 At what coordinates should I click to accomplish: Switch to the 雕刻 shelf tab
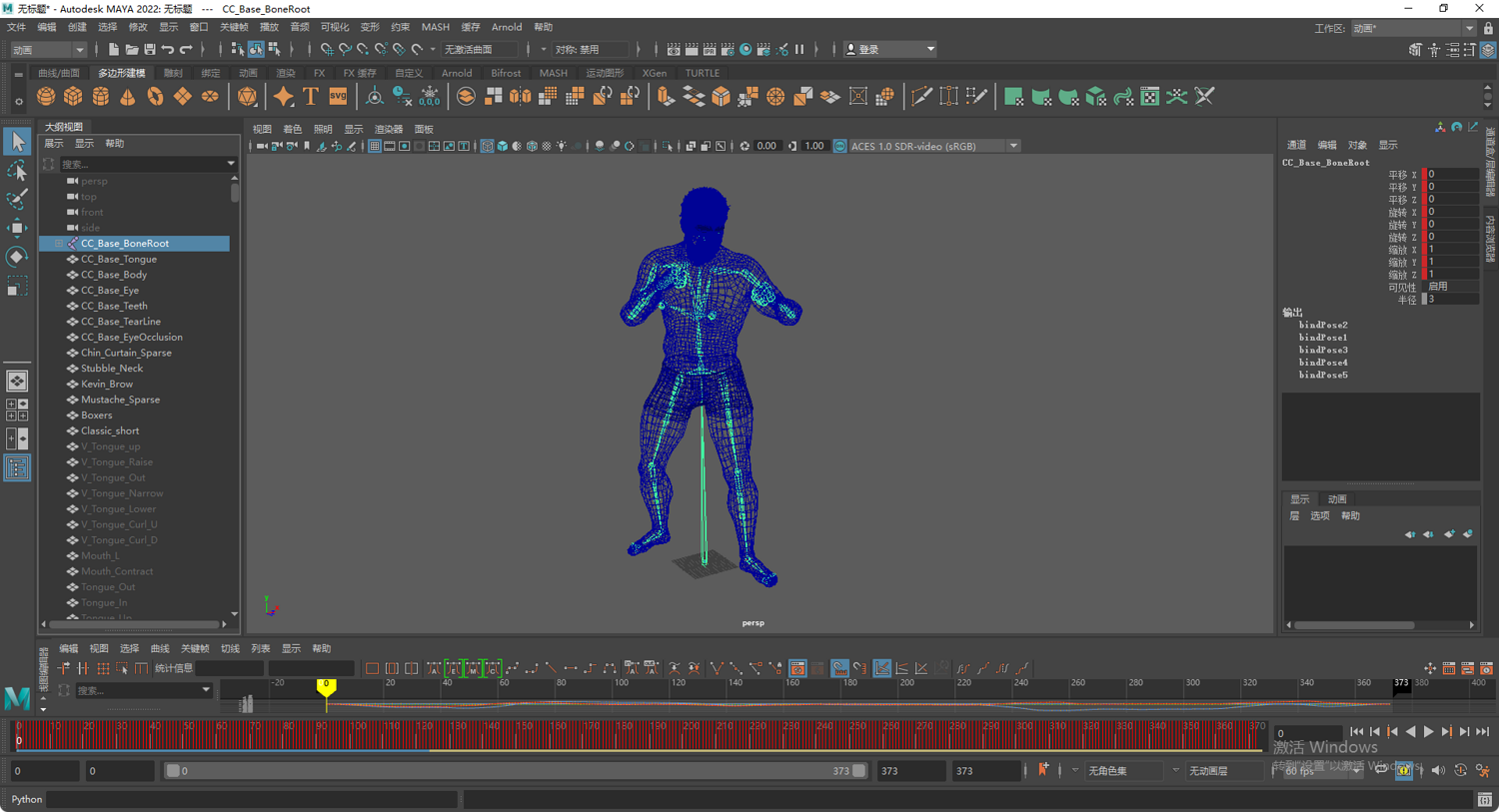[173, 73]
